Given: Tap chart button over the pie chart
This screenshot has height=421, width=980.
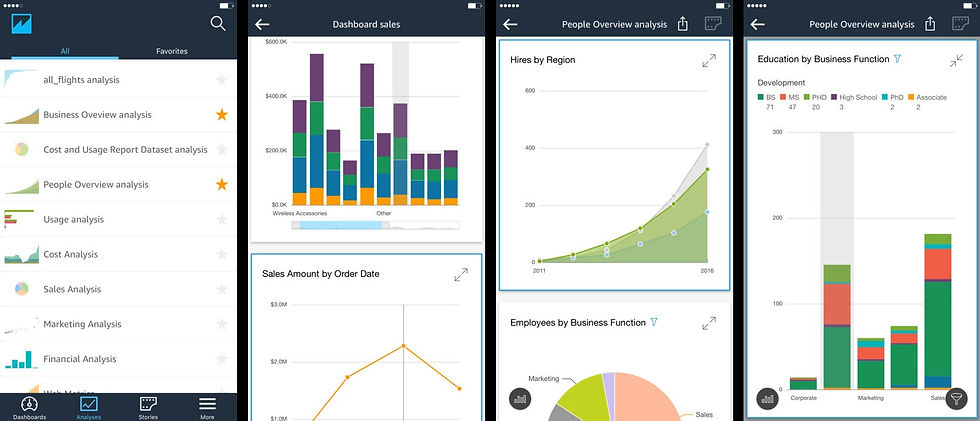Looking at the screenshot, I should click(520, 399).
